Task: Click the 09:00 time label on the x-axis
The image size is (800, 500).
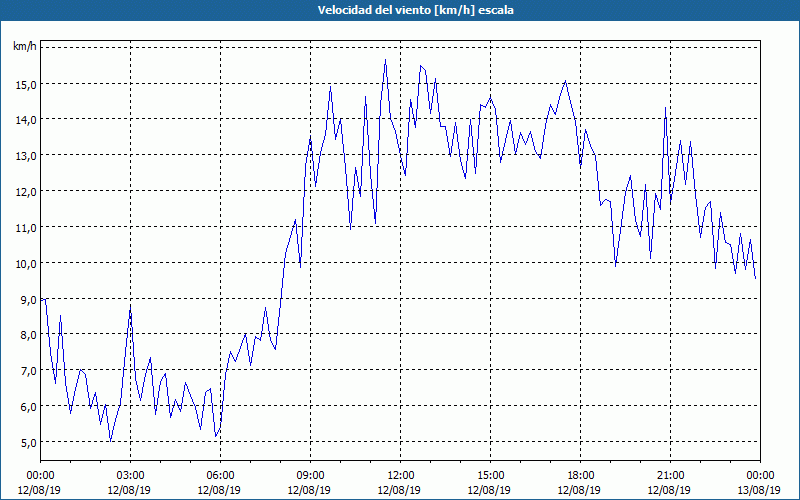Action: point(310,476)
